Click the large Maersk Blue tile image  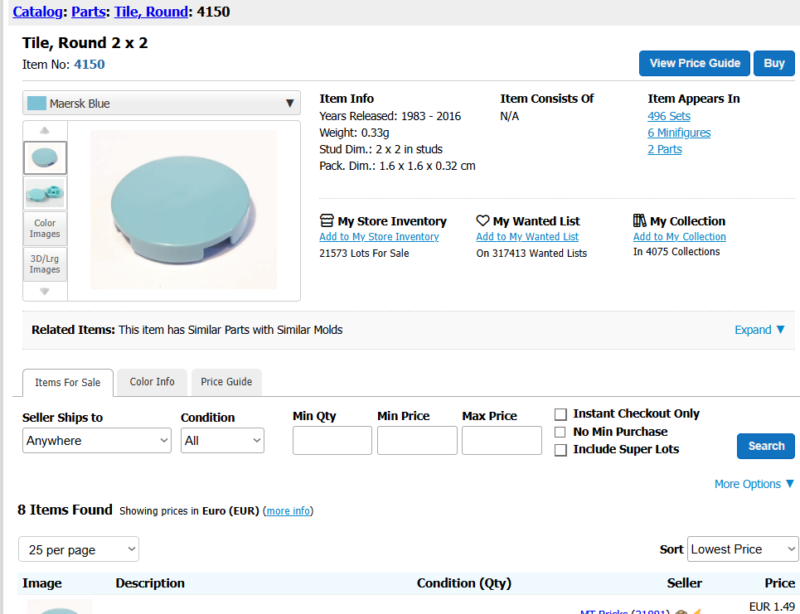184,210
